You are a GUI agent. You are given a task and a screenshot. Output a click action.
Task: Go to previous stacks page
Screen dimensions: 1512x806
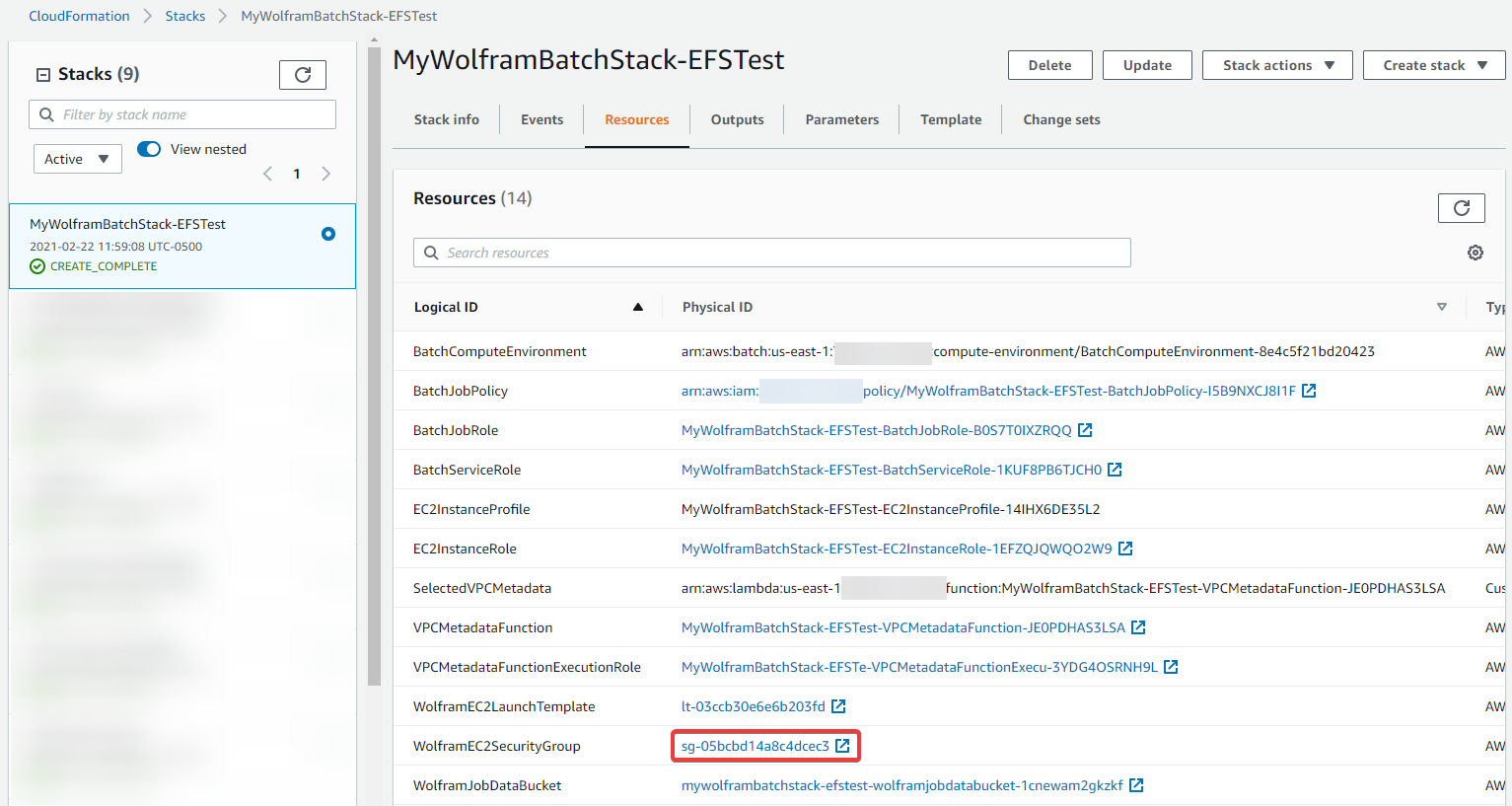tap(267, 174)
